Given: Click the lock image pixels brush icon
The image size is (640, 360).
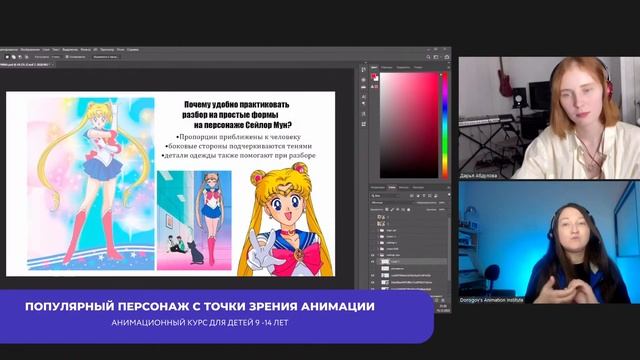Looking at the screenshot, I should click(392, 209).
